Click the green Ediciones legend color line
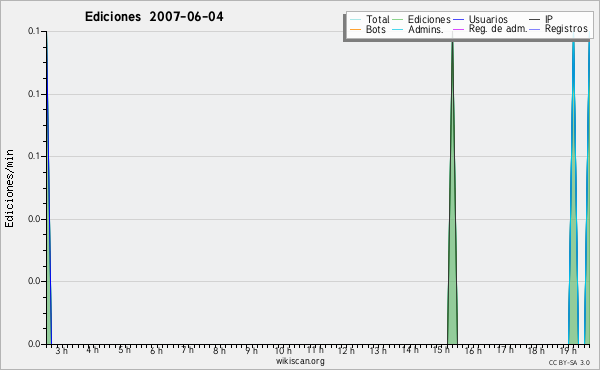The width and height of the screenshot is (600, 370). pyautogui.click(x=398, y=20)
